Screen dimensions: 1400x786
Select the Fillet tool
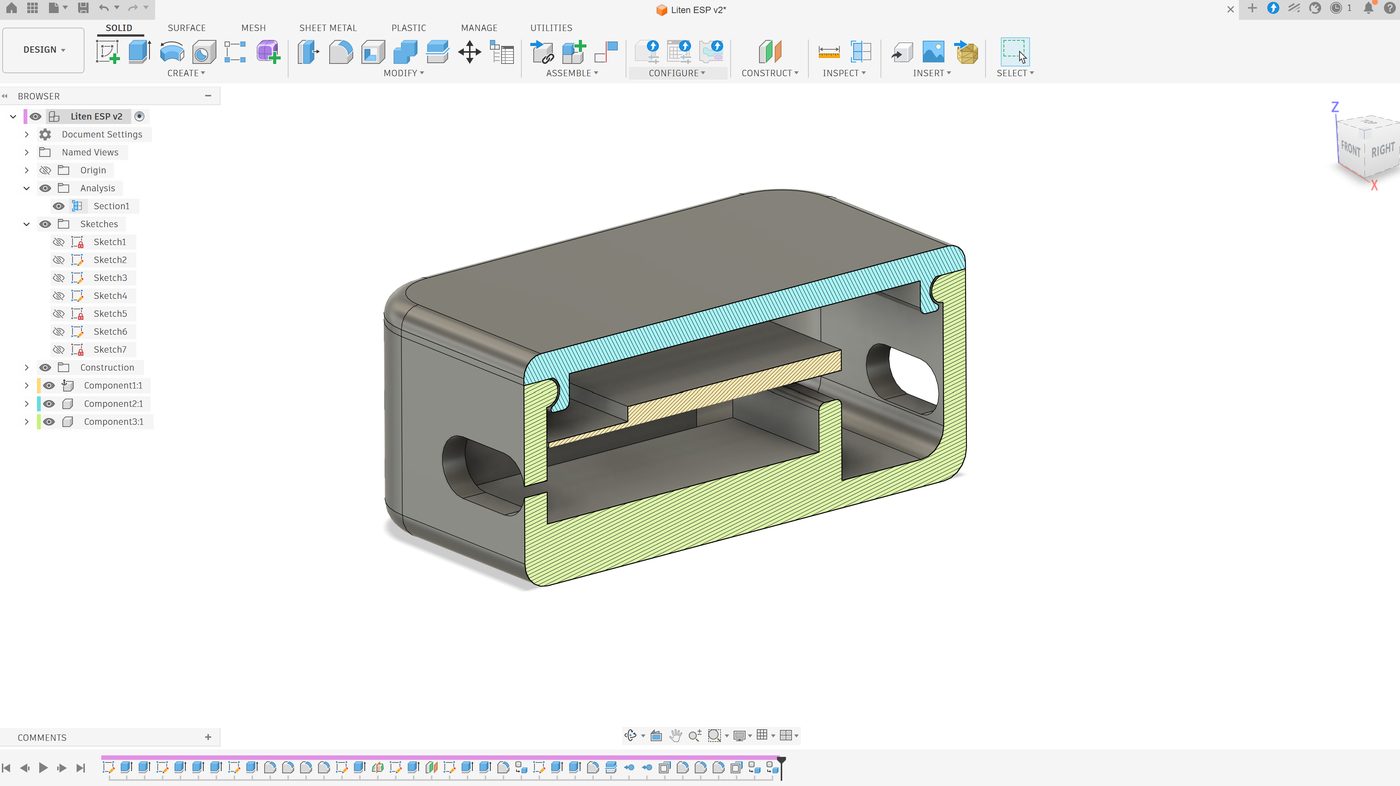click(x=341, y=52)
